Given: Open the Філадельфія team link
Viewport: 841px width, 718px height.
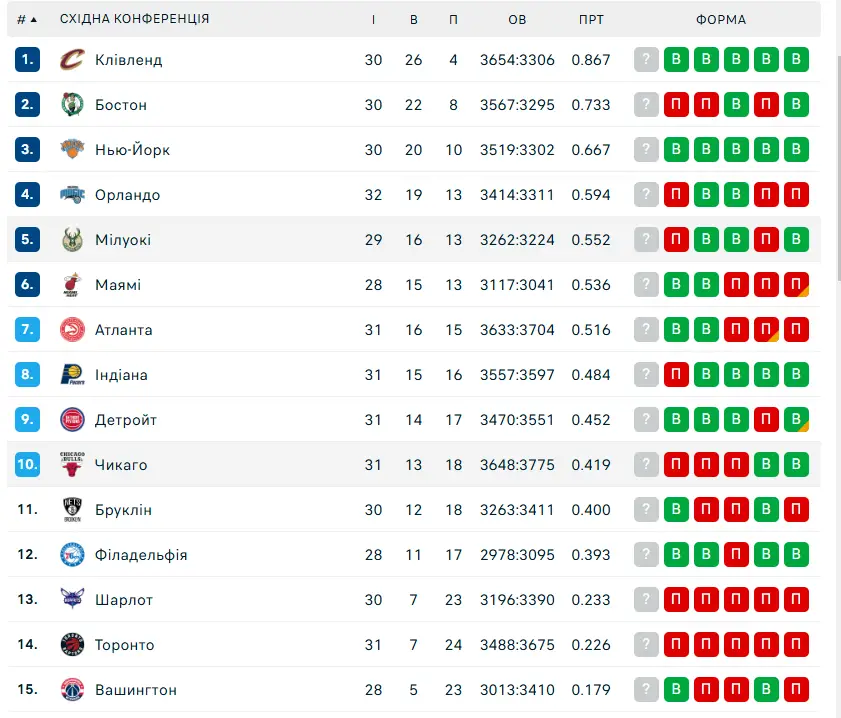Looking at the screenshot, I should (141, 554).
